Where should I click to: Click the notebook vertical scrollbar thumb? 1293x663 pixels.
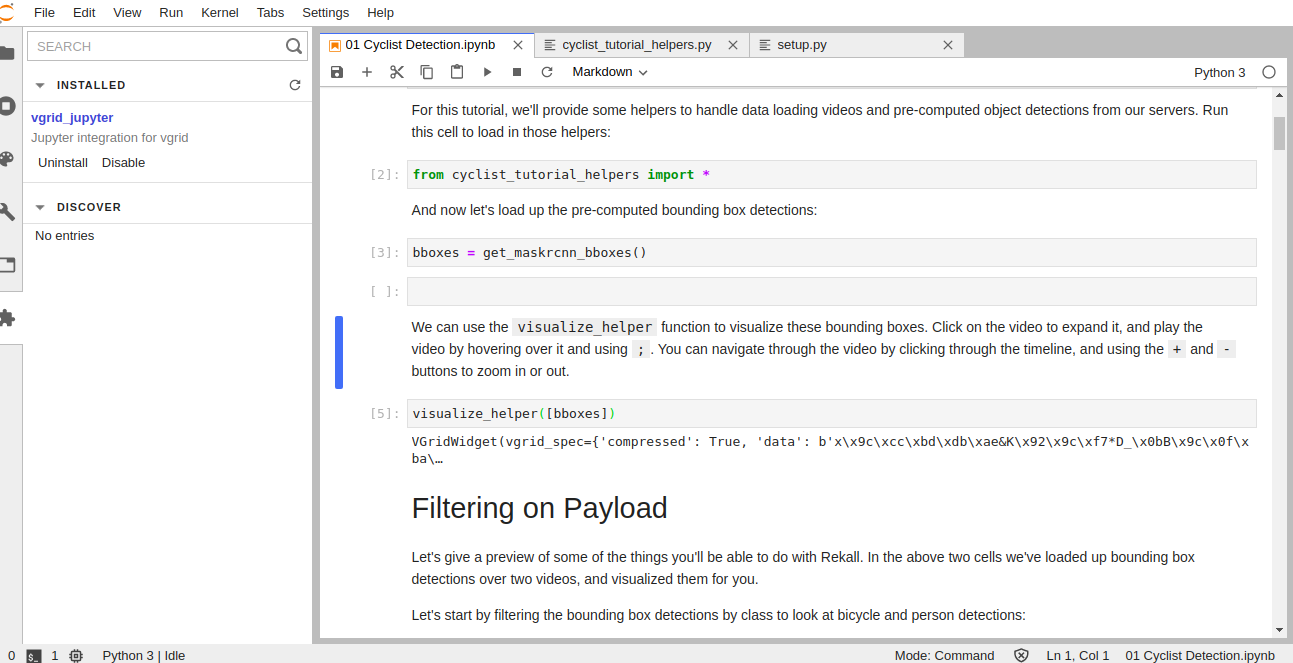point(1279,134)
